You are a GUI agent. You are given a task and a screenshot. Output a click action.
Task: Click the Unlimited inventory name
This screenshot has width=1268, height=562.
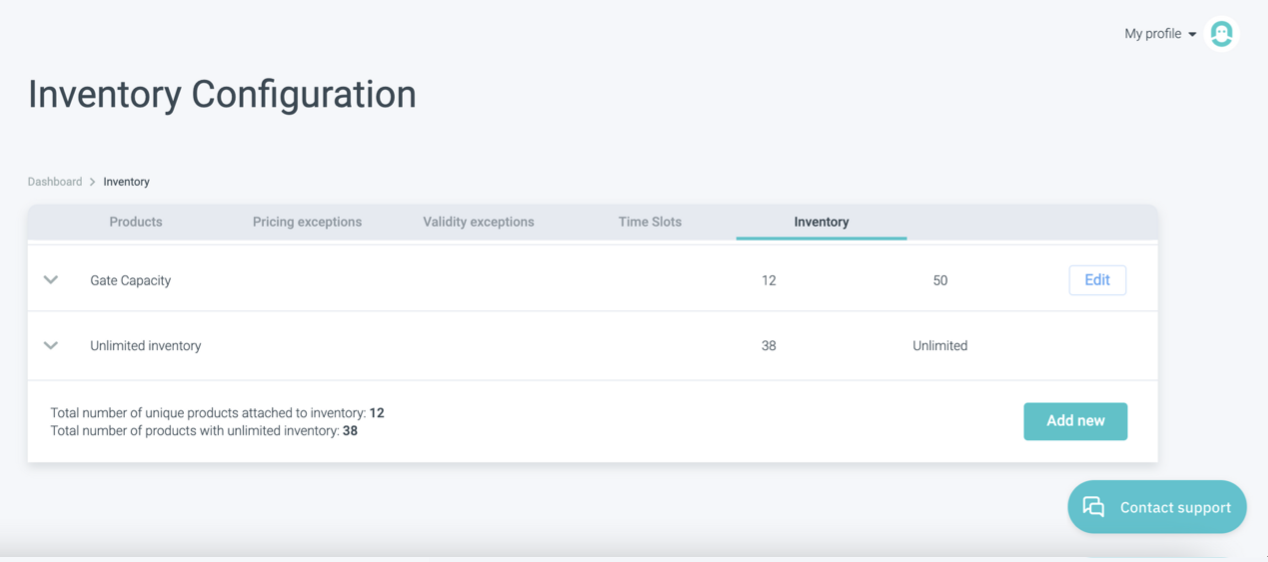146,346
